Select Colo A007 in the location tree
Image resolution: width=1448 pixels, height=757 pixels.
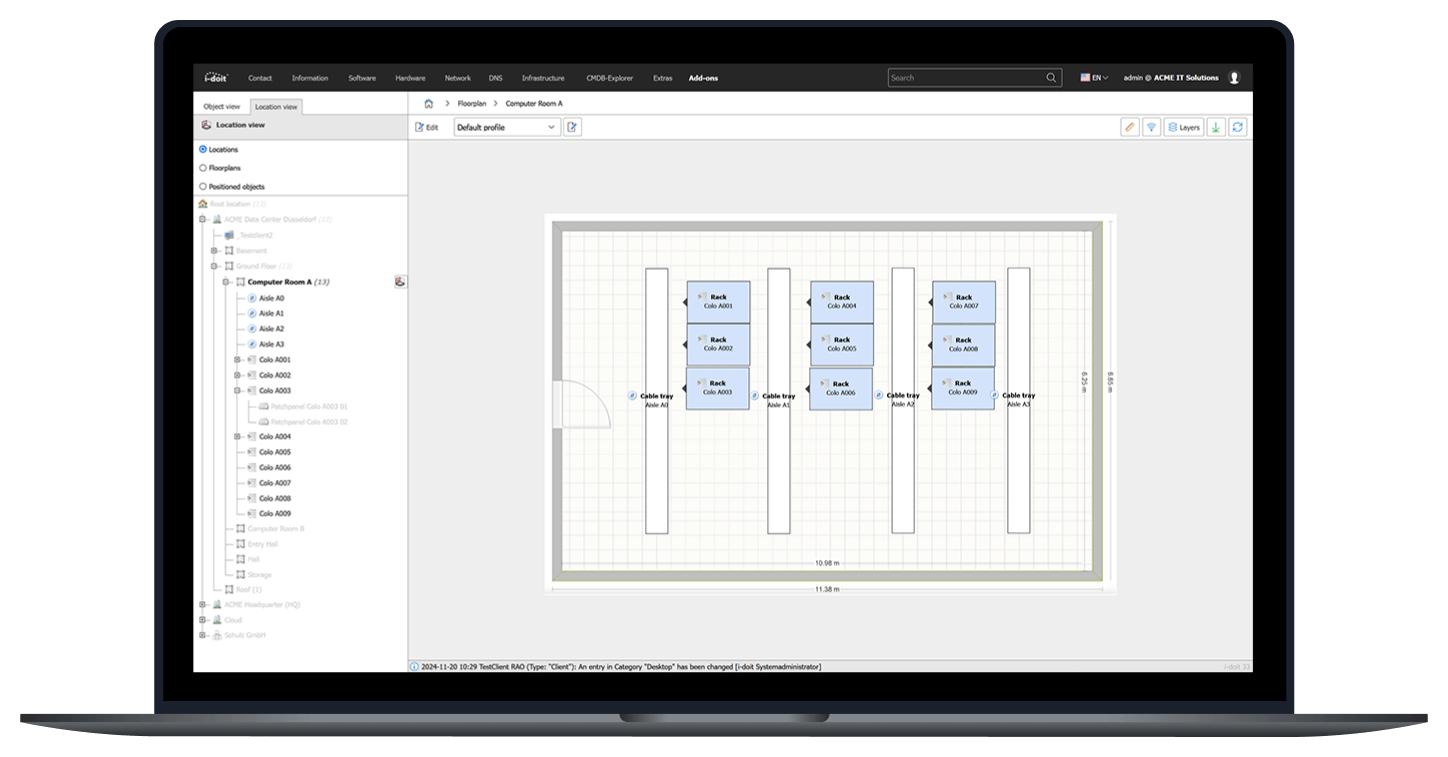pyautogui.click(x=275, y=483)
